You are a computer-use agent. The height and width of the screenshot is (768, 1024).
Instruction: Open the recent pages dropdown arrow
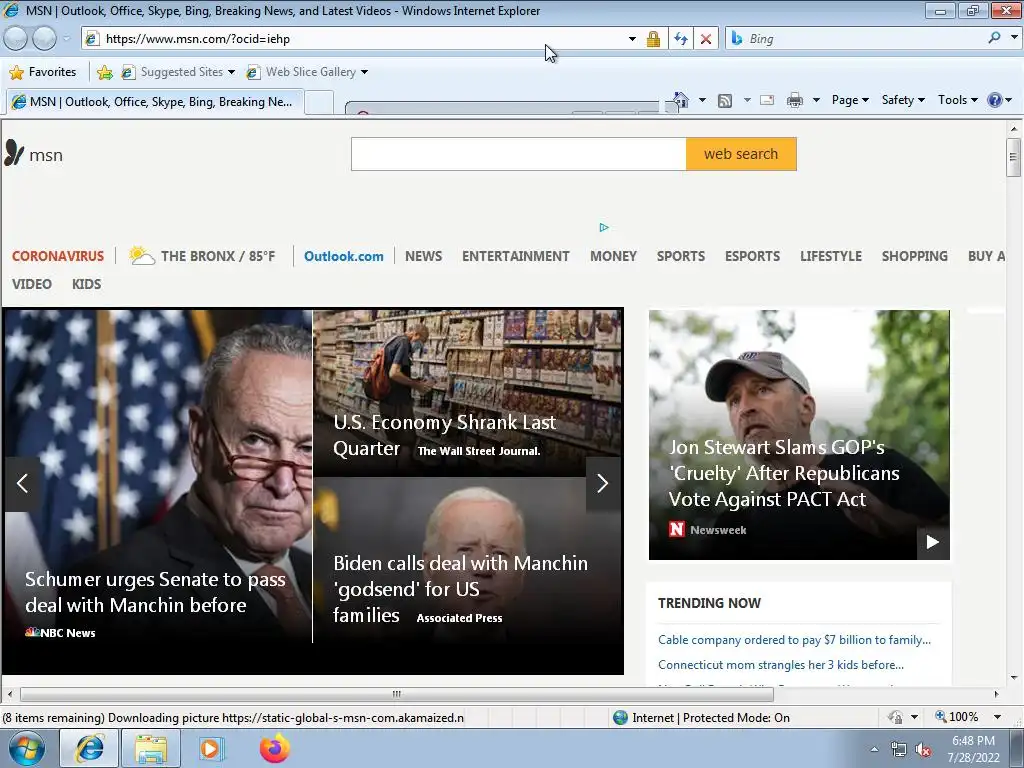coord(66,39)
